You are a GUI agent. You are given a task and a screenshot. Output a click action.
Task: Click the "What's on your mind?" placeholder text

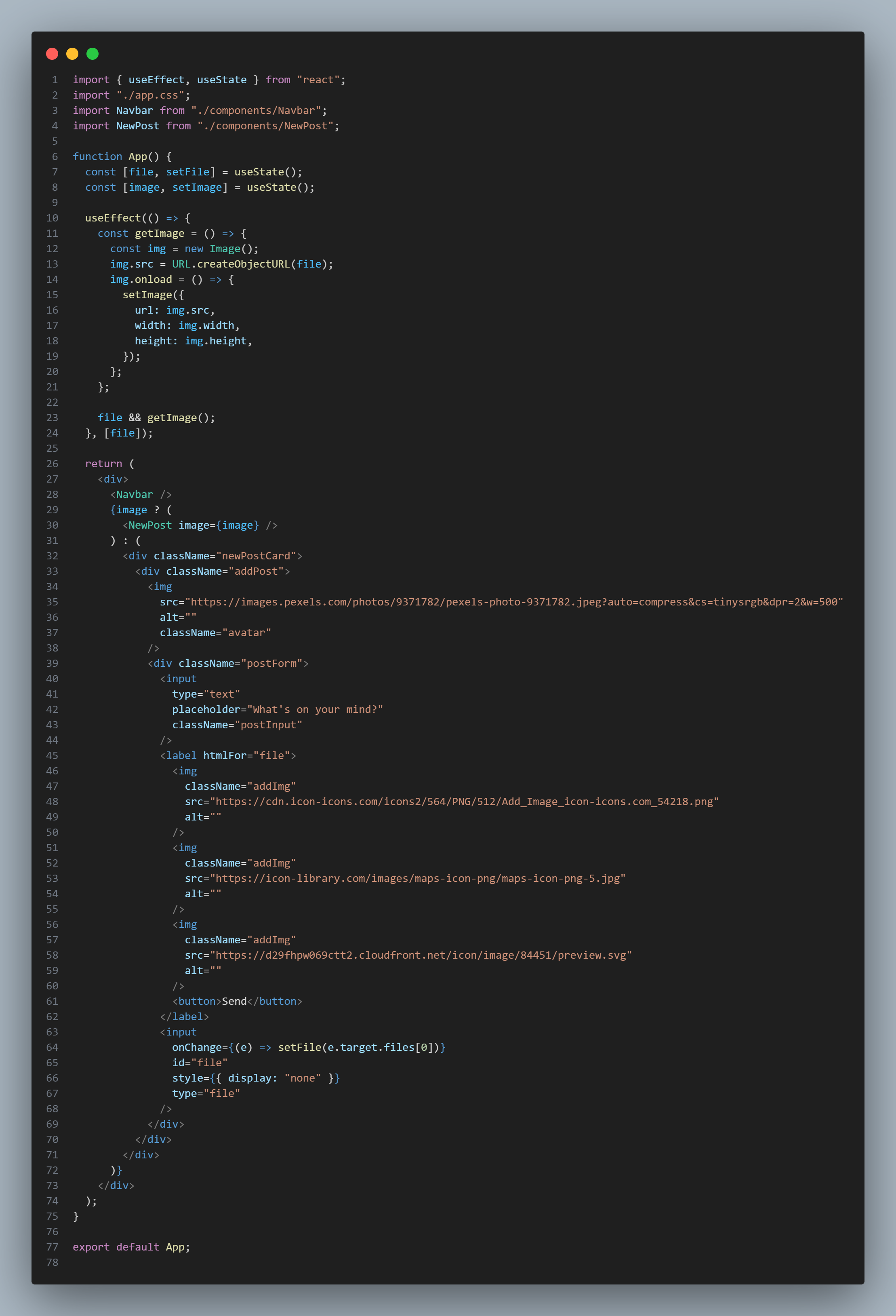pyautogui.click(x=315, y=709)
